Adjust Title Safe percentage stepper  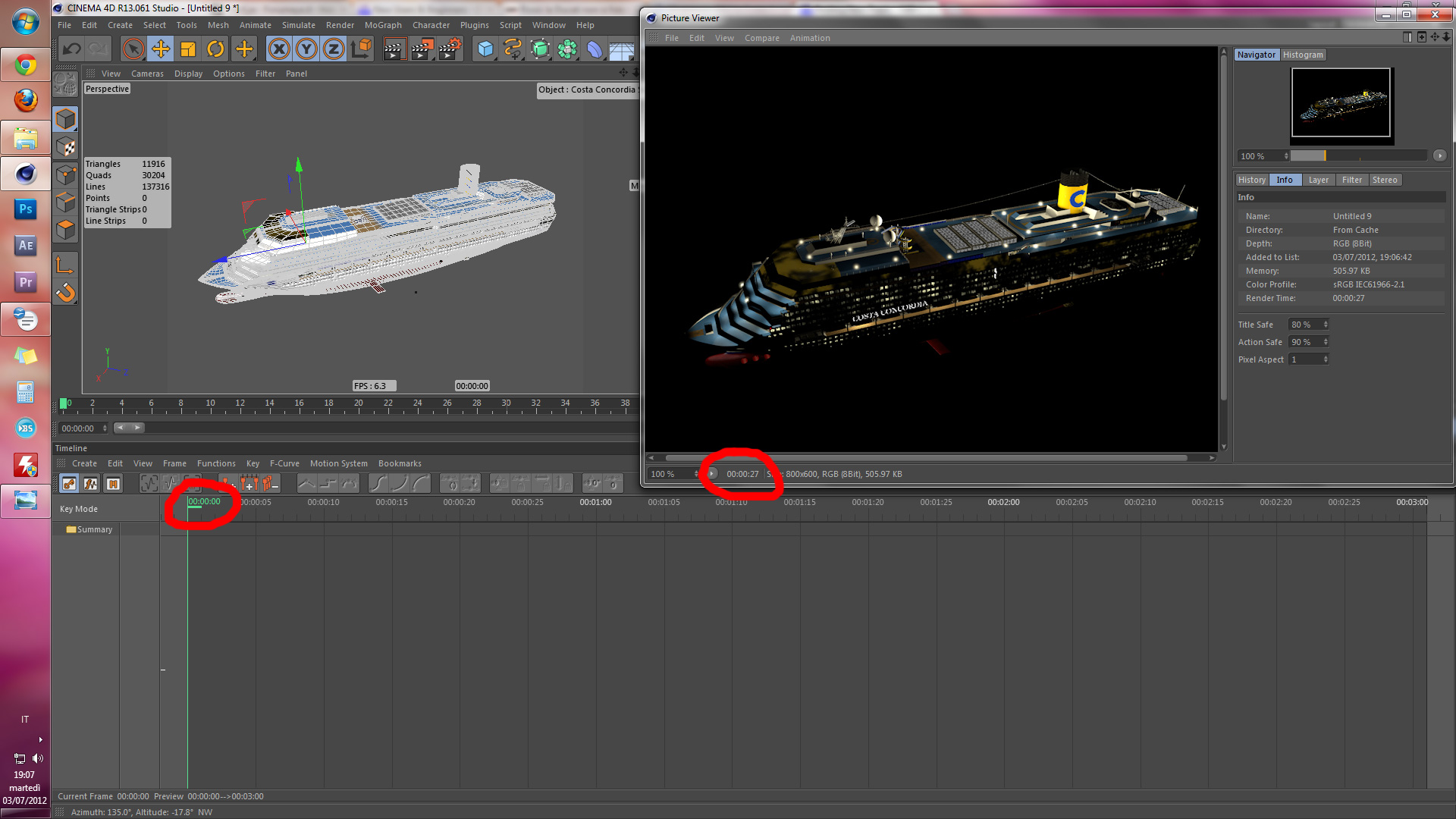coord(1326,325)
